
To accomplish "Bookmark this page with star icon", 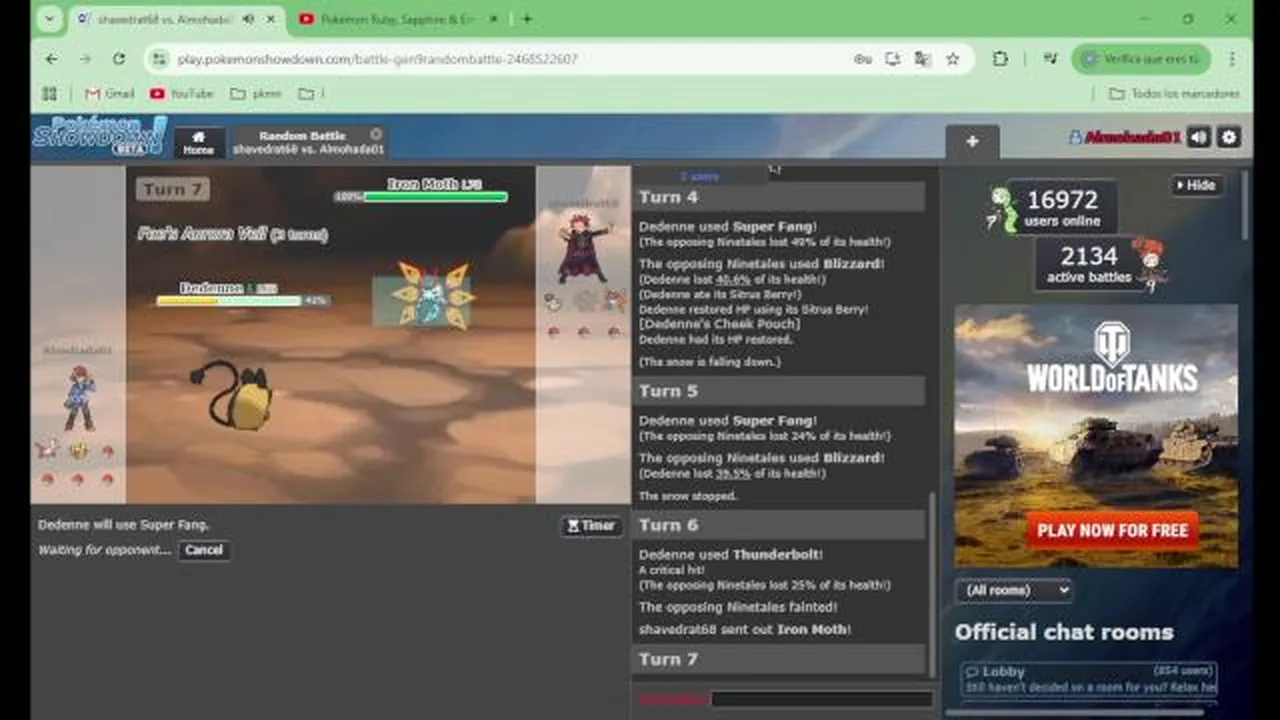I will click(x=953, y=59).
